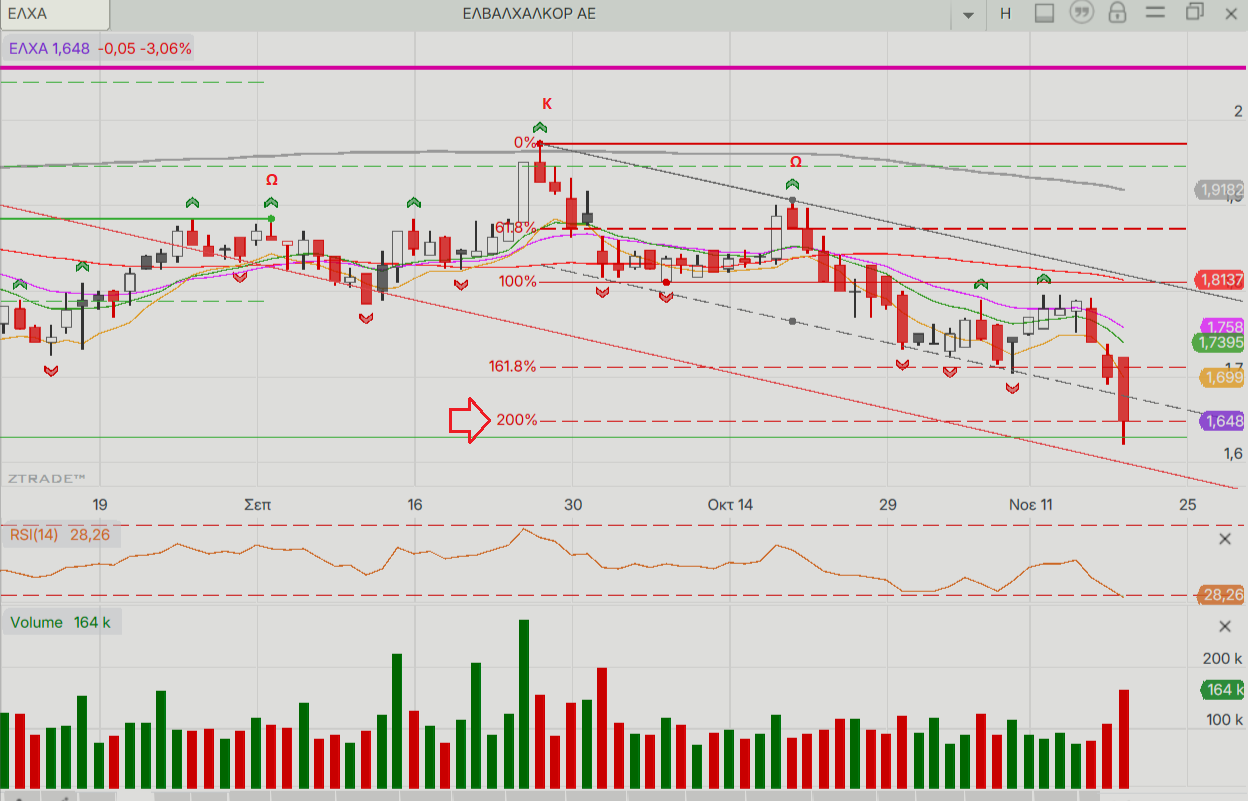Select the Fibonacci 161.8% level label
Screen dimensions: 1248x801
tap(512, 366)
